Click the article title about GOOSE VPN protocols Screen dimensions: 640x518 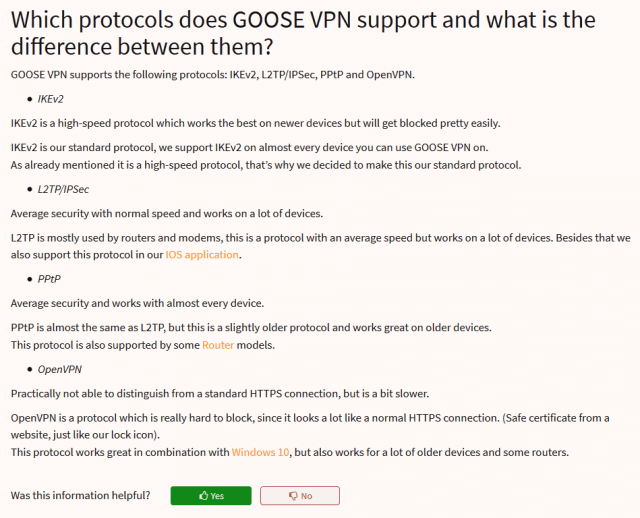[303, 33]
